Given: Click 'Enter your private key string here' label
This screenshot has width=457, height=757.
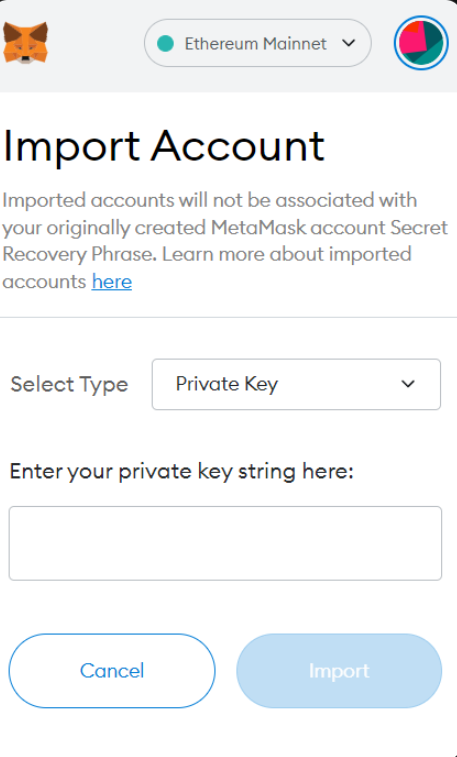Looking at the screenshot, I should pyautogui.click(x=181, y=471).
